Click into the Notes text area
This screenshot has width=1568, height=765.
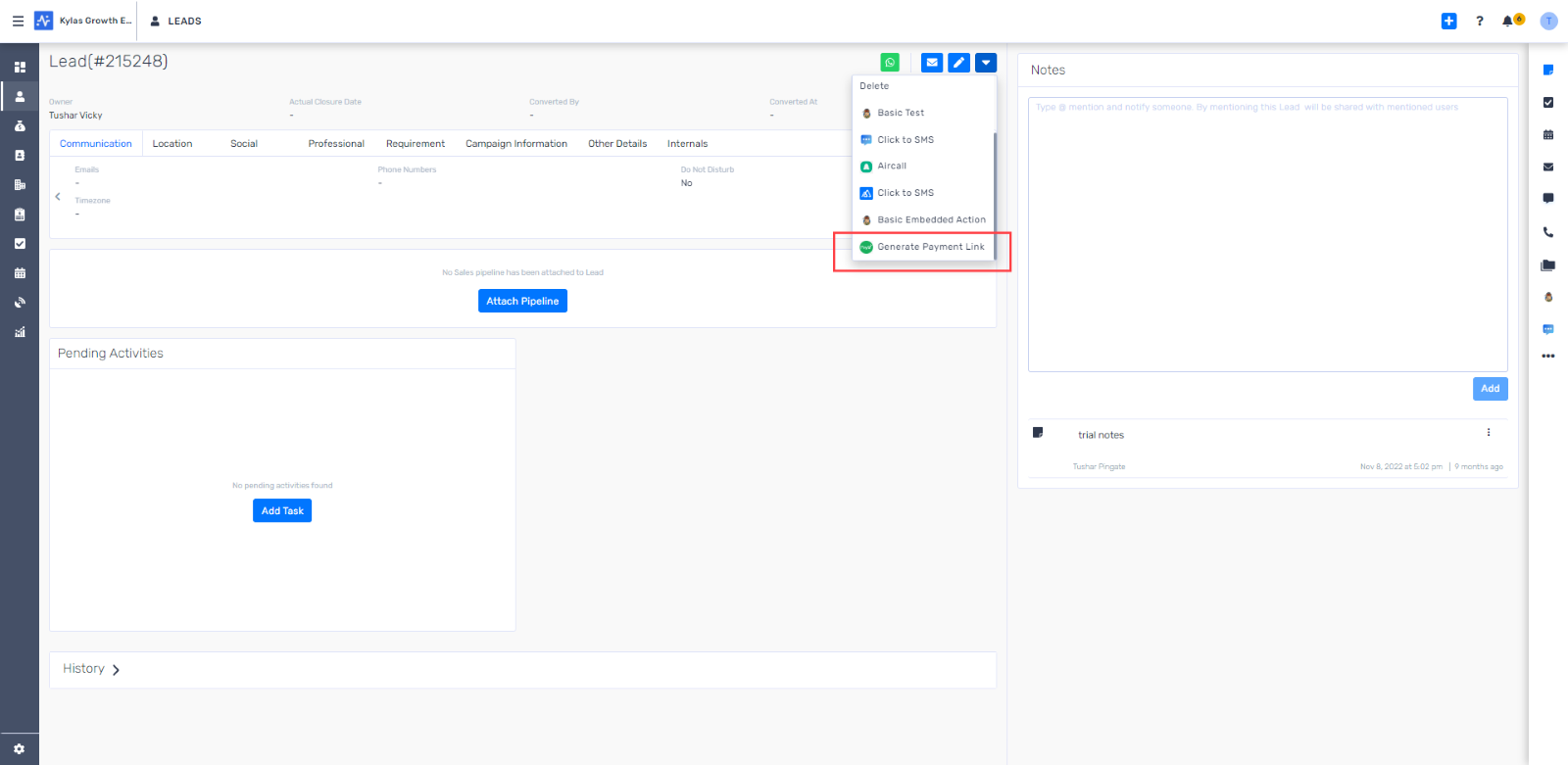click(x=1267, y=235)
